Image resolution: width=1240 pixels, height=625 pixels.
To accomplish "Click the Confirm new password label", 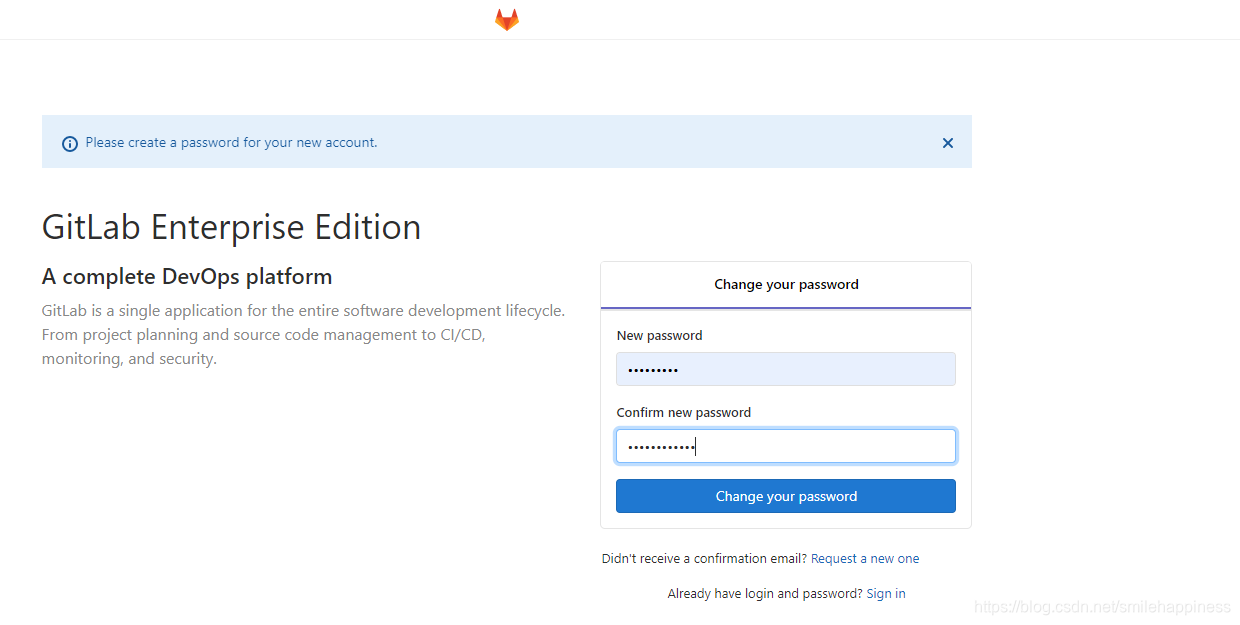I will pos(683,413).
